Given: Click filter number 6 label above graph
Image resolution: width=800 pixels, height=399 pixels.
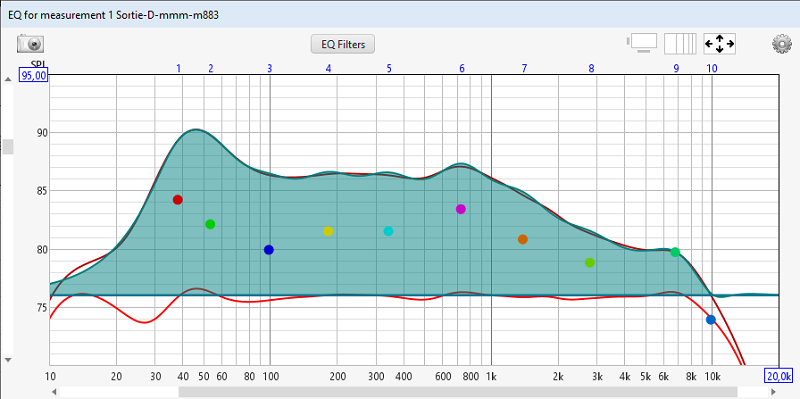Looking at the screenshot, I should [x=462, y=68].
